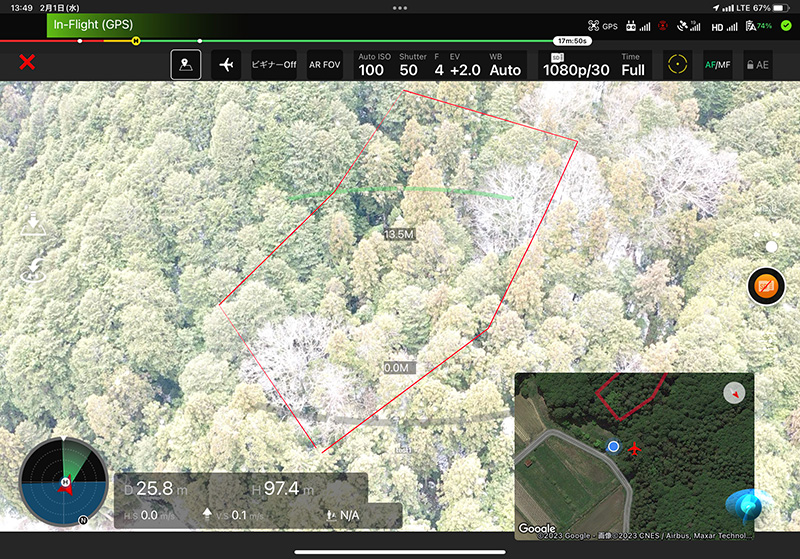The image size is (800, 559).
Task: Select the aircraft mode icon
Action: (x=226, y=65)
